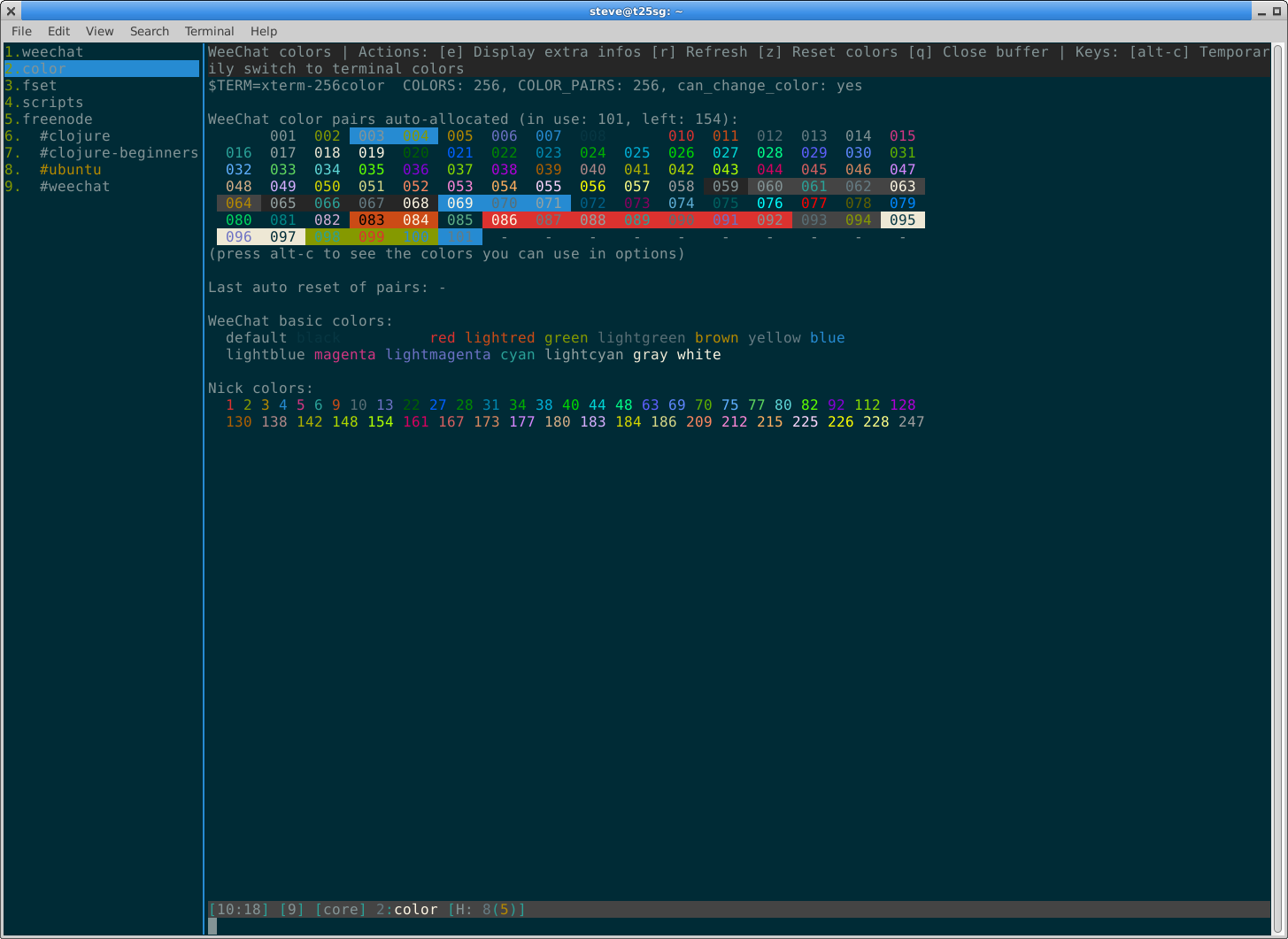
Task: Click nick color 112
Action: (x=868, y=405)
